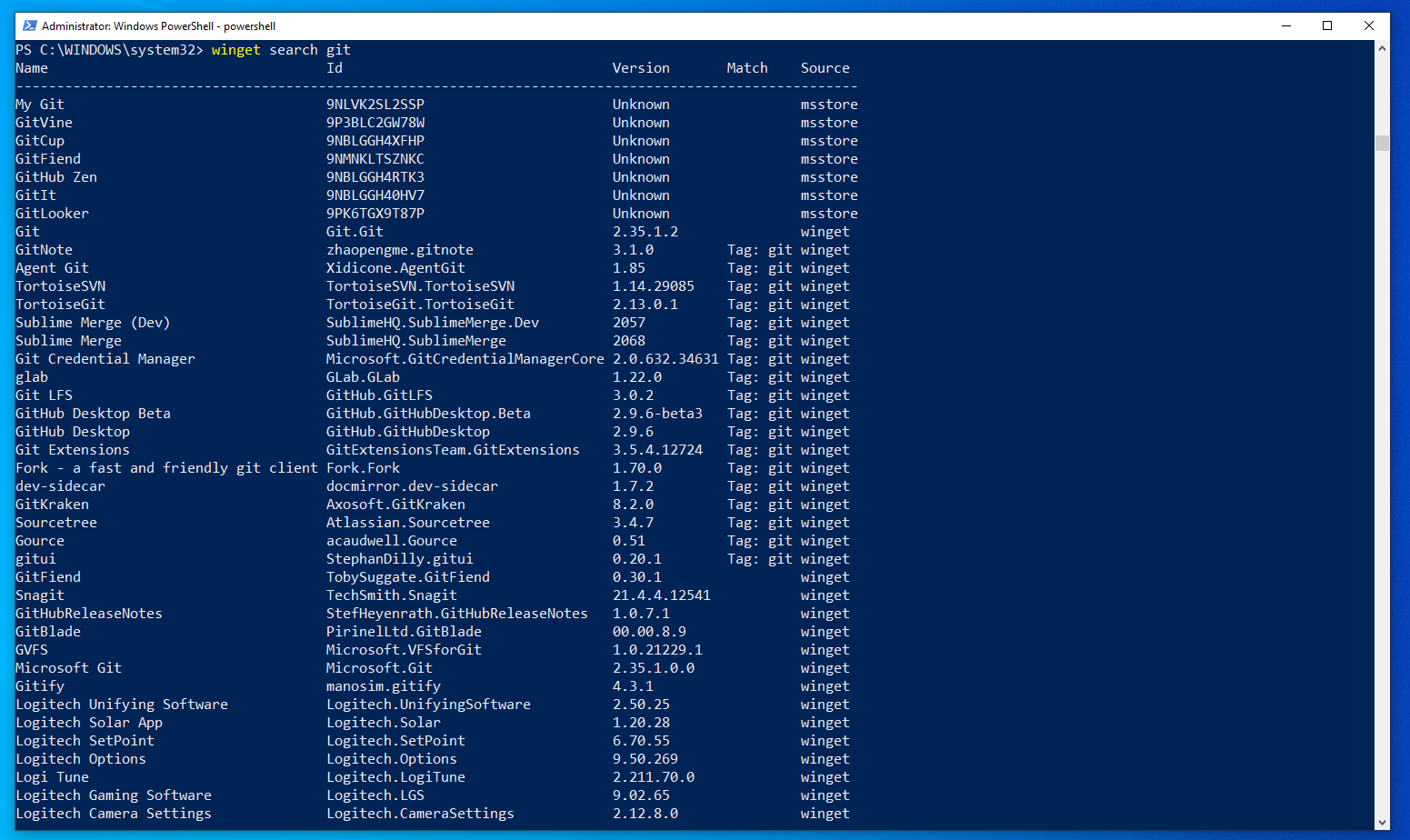Minimize the PowerShell window
The image size is (1410, 840).
click(1286, 26)
